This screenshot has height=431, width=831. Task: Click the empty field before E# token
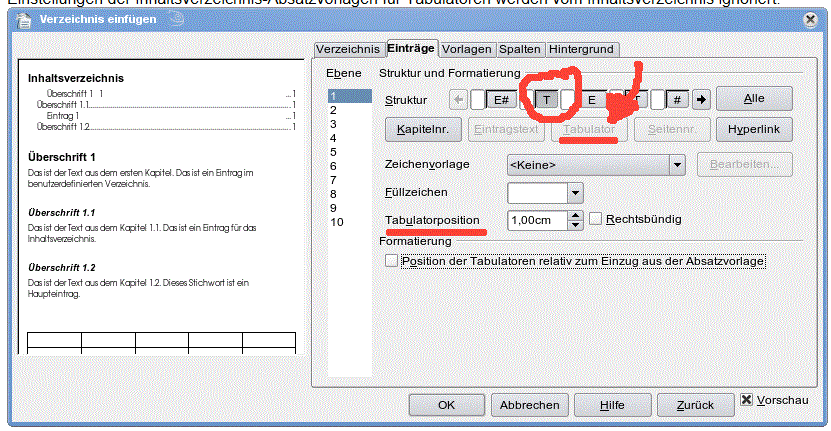(x=478, y=99)
